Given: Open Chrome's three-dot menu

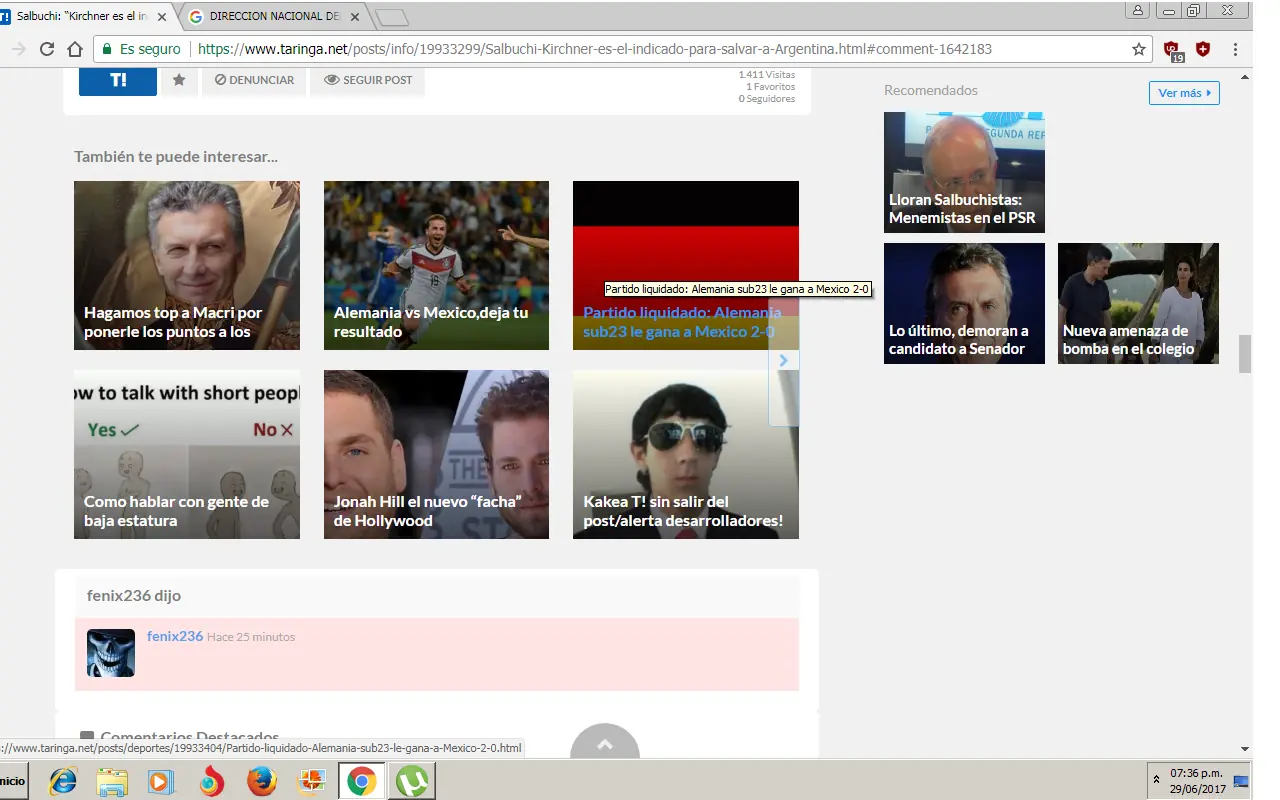Looking at the screenshot, I should (x=1236, y=49).
